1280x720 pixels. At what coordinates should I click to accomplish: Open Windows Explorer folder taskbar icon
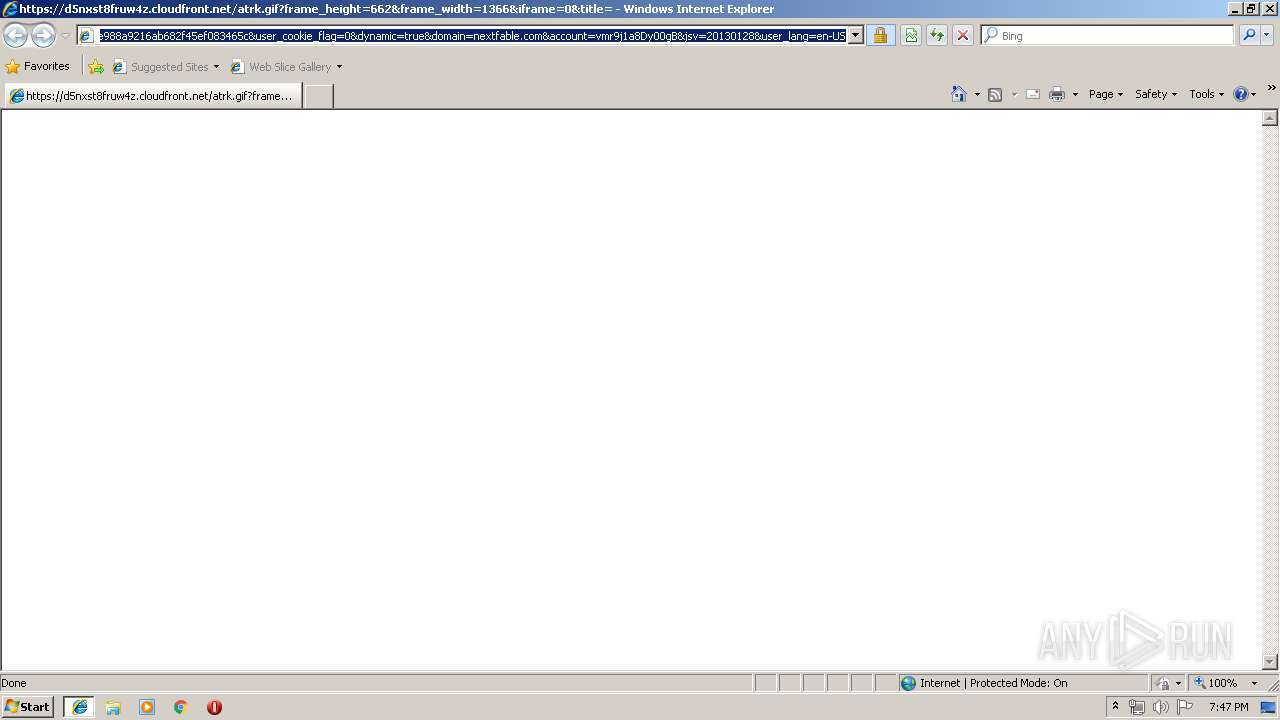(113, 707)
